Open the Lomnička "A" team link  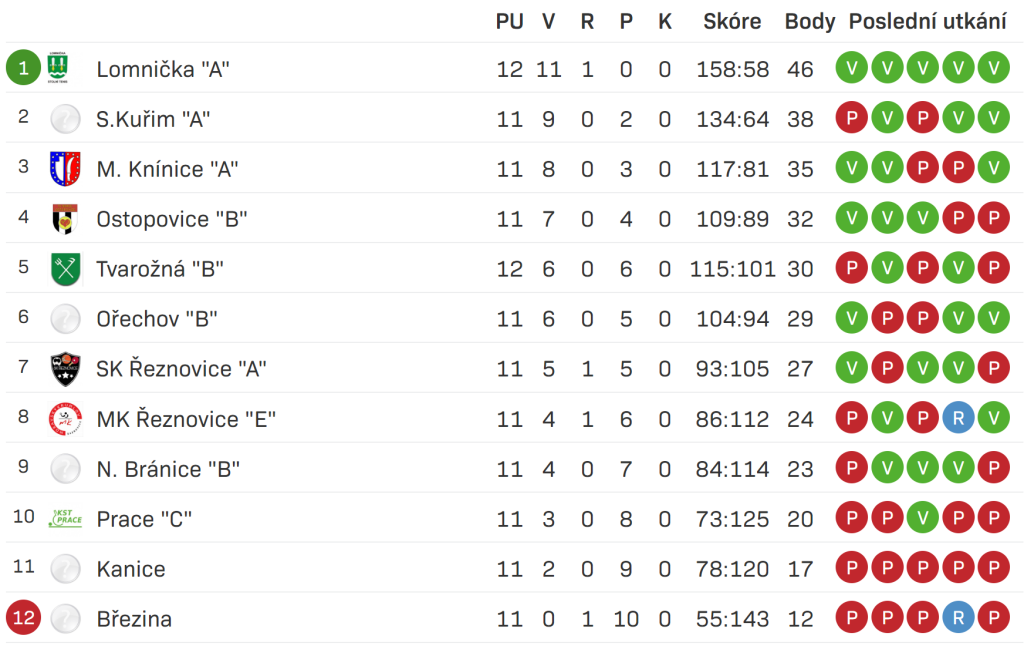pos(163,69)
